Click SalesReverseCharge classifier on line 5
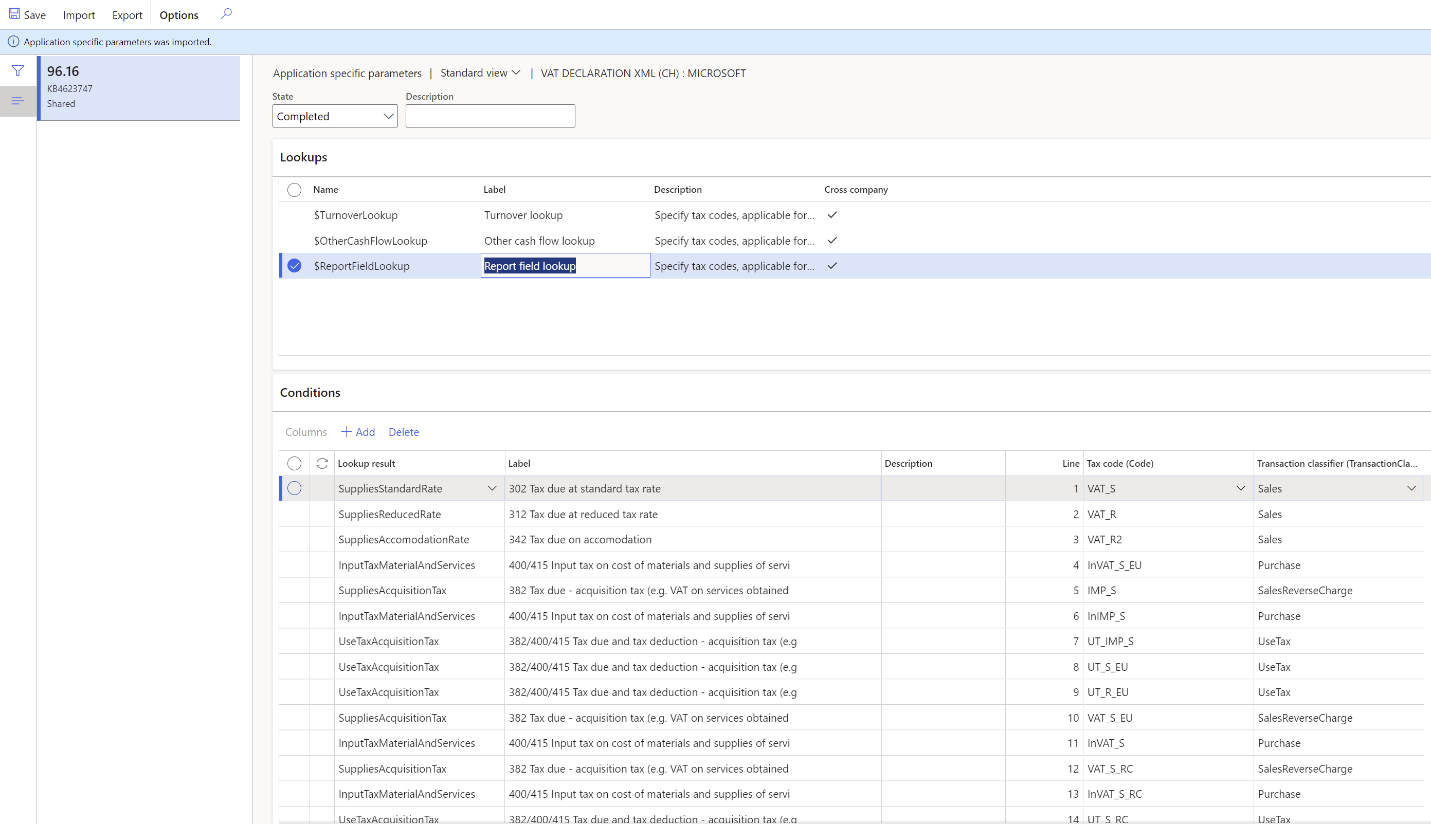Viewport: 1431px width, 824px height. point(1305,590)
